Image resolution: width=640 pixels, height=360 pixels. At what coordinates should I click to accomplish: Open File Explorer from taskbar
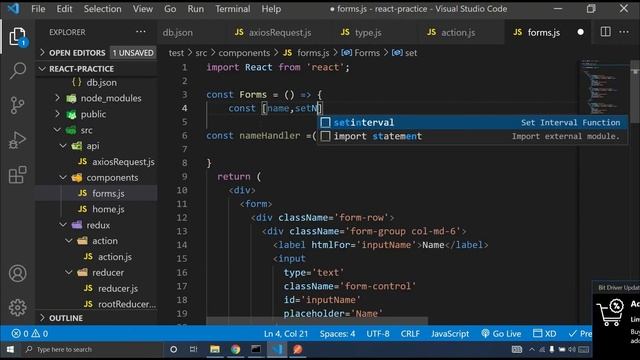click(x=215, y=349)
